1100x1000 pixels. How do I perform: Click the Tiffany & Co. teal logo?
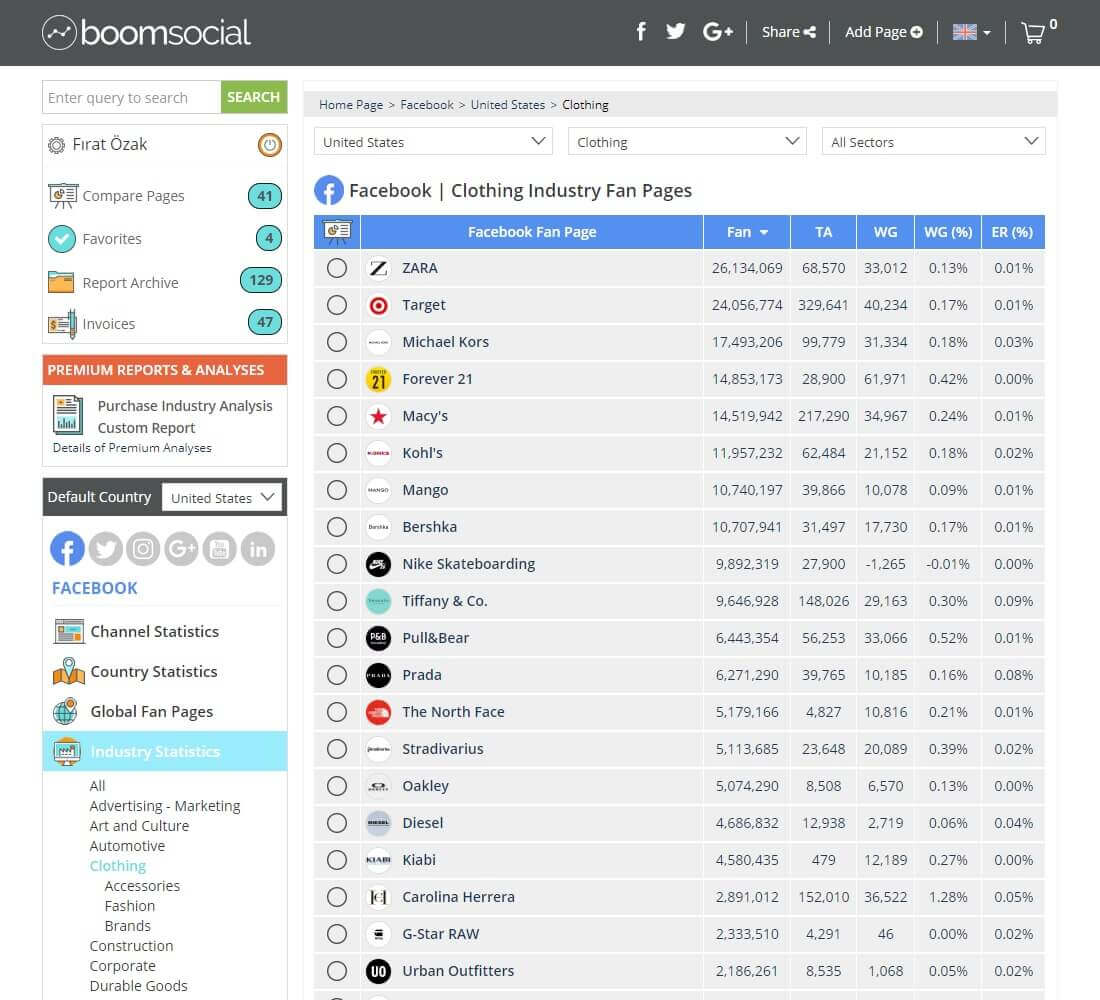[378, 601]
